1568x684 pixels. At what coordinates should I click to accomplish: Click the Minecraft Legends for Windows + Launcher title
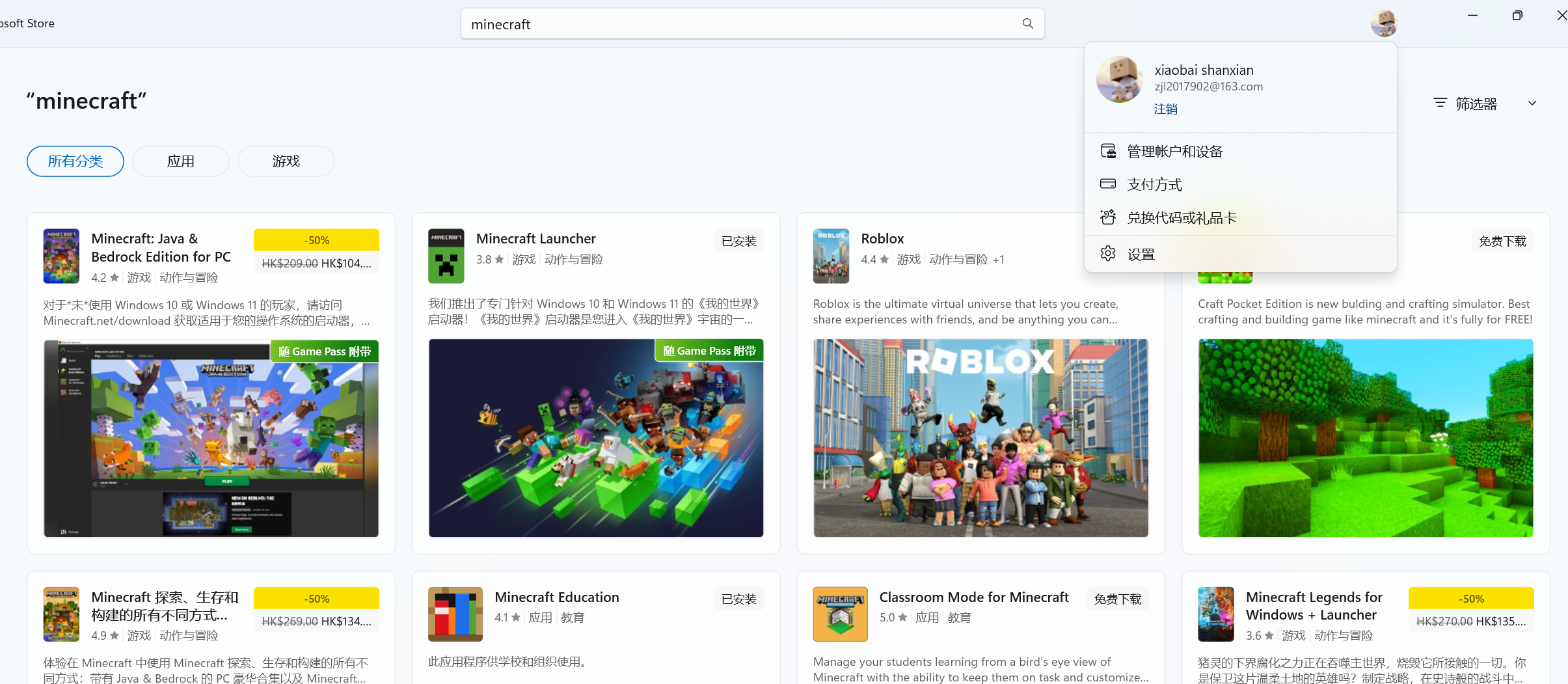click(1314, 606)
